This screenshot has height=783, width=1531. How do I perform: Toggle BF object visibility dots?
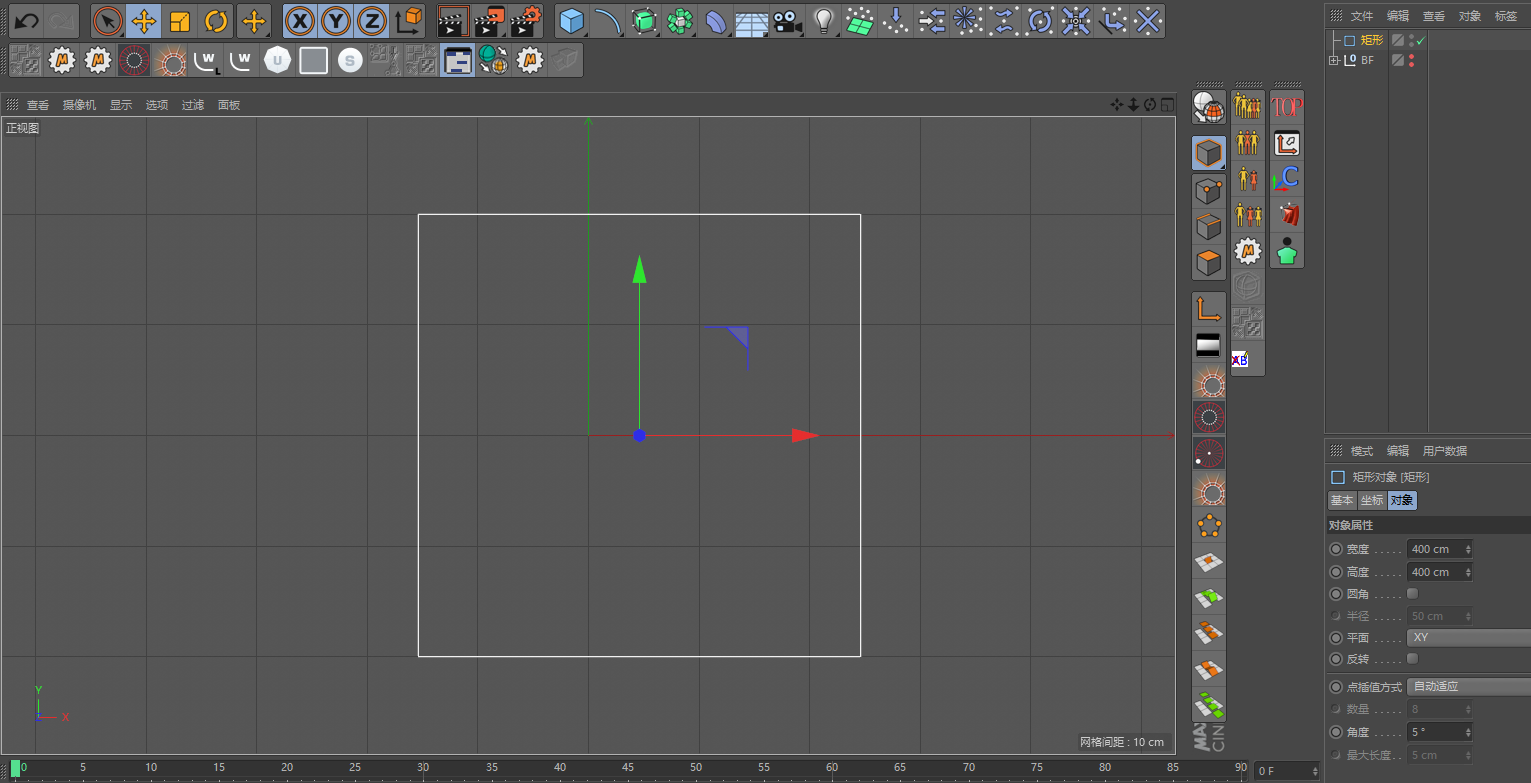(x=1411, y=61)
